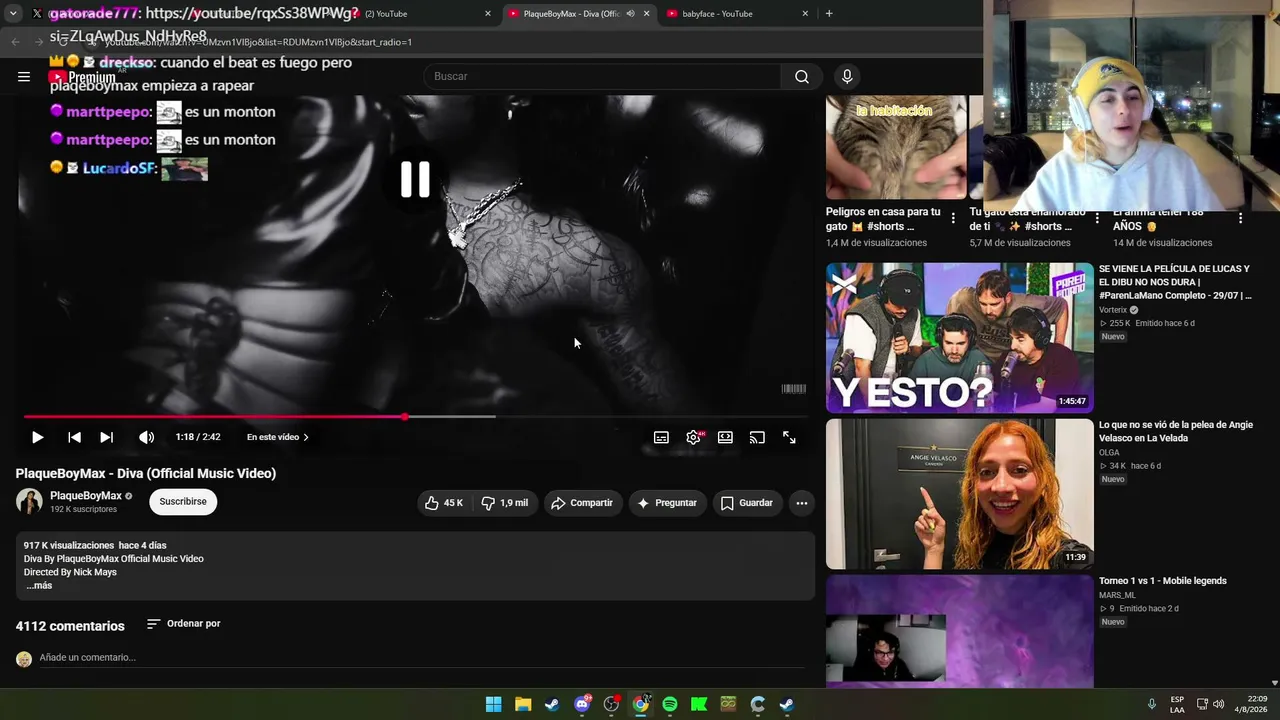Subscribe to PlaqueBoyMax with Suscribirse
Viewport: 1280px width, 720px height.
183,501
